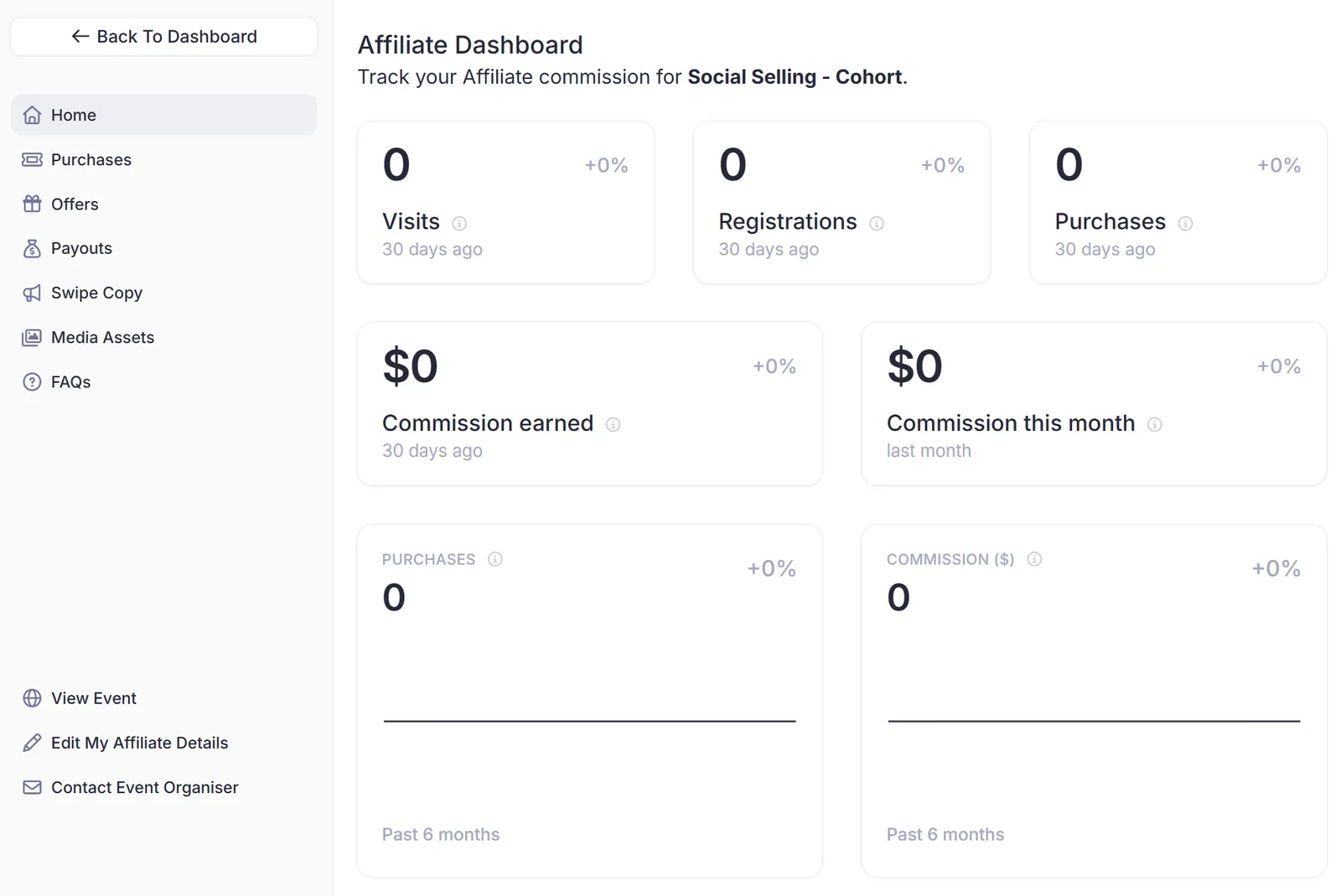Select Offers from the sidebar
The height and width of the screenshot is (896, 1341).
[164, 204]
